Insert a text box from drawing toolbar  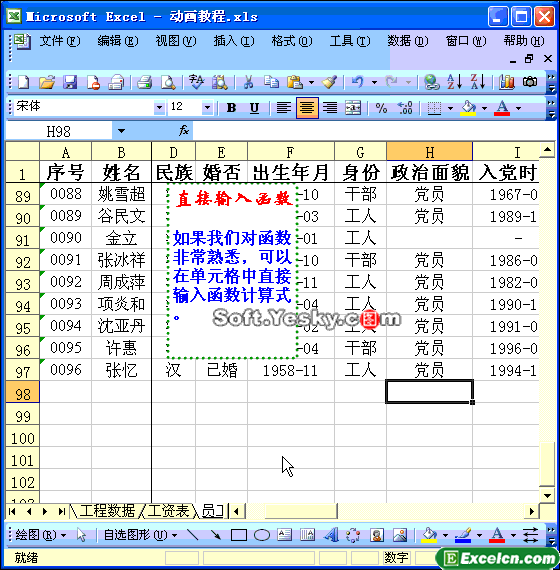pos(284,535)
